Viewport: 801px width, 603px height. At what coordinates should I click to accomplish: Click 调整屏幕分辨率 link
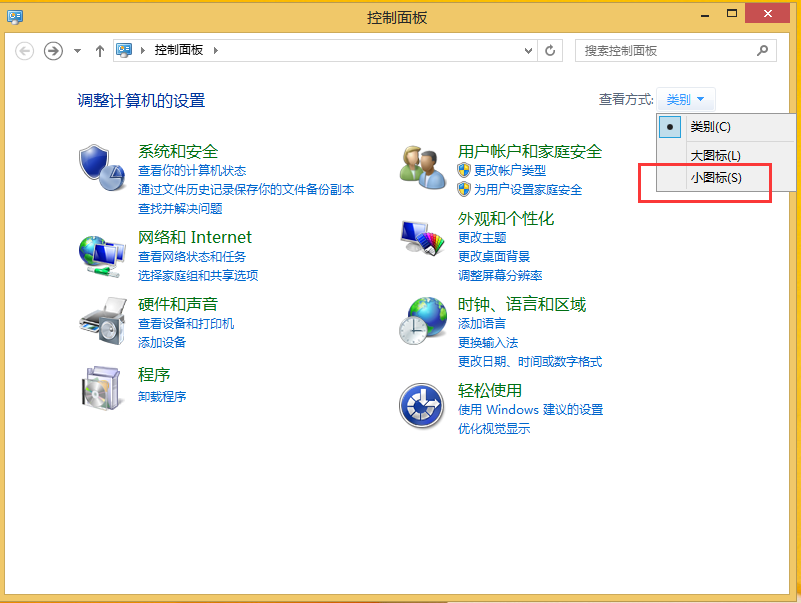[x=500, y=275]
